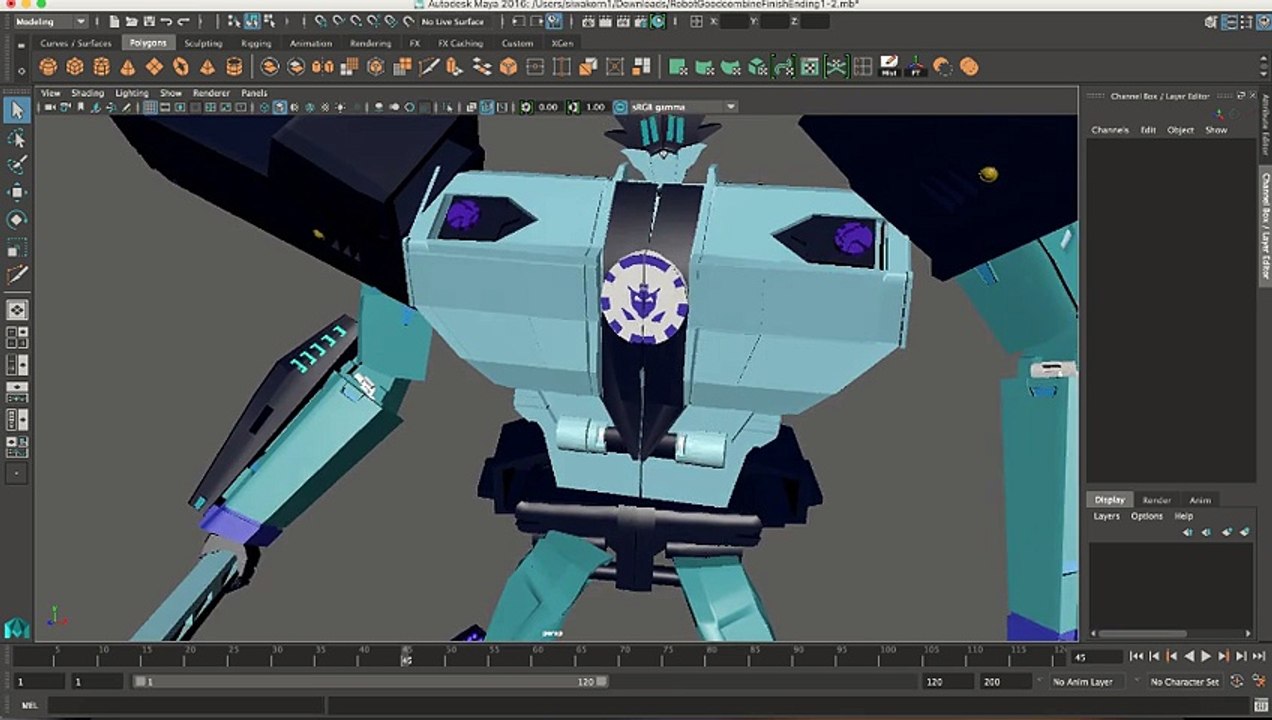
Task: Switch to the Curves / Surfaces shelf tab
Action: [x=76, y=43]
